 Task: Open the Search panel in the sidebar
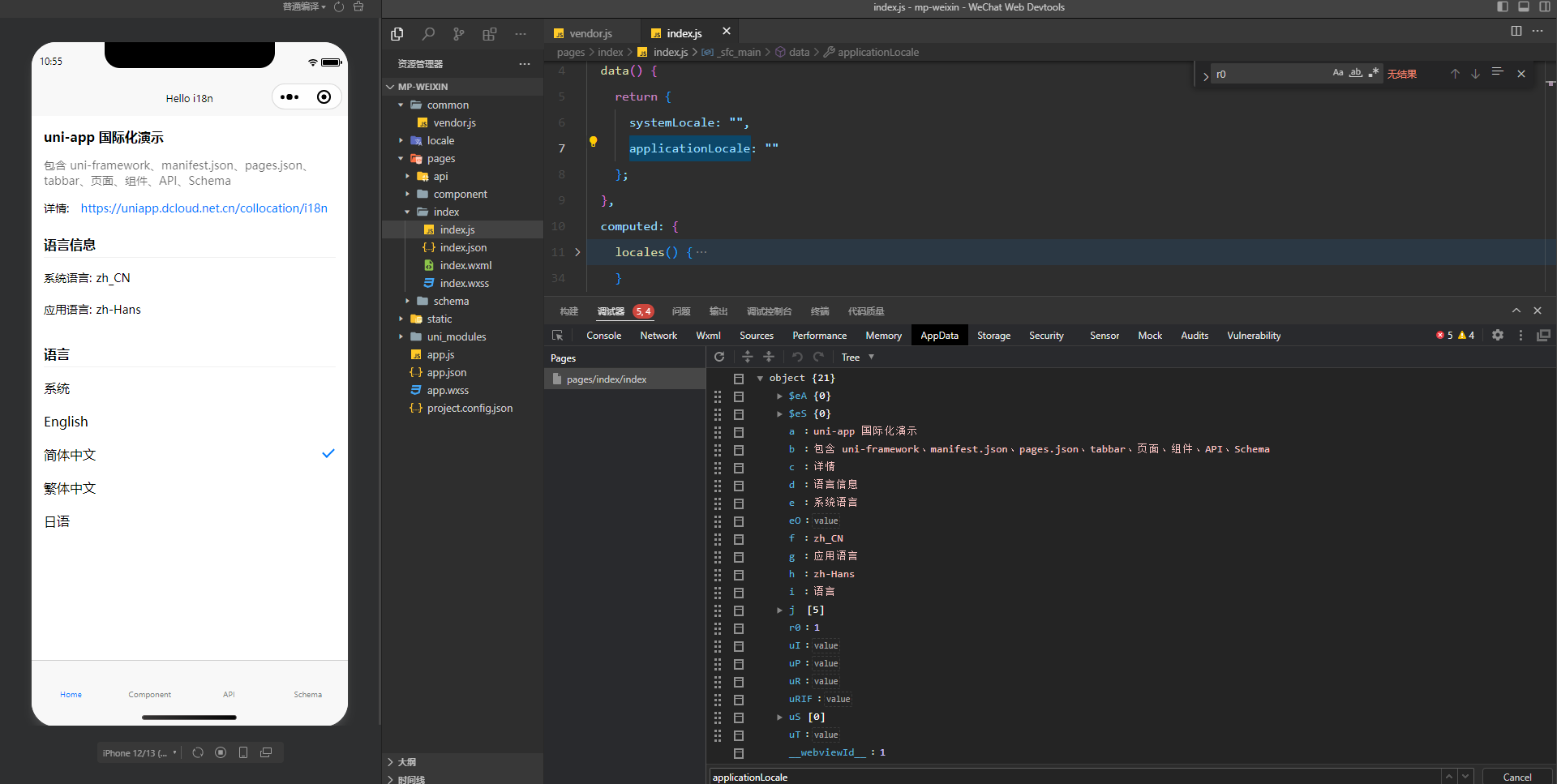(428, 34)
